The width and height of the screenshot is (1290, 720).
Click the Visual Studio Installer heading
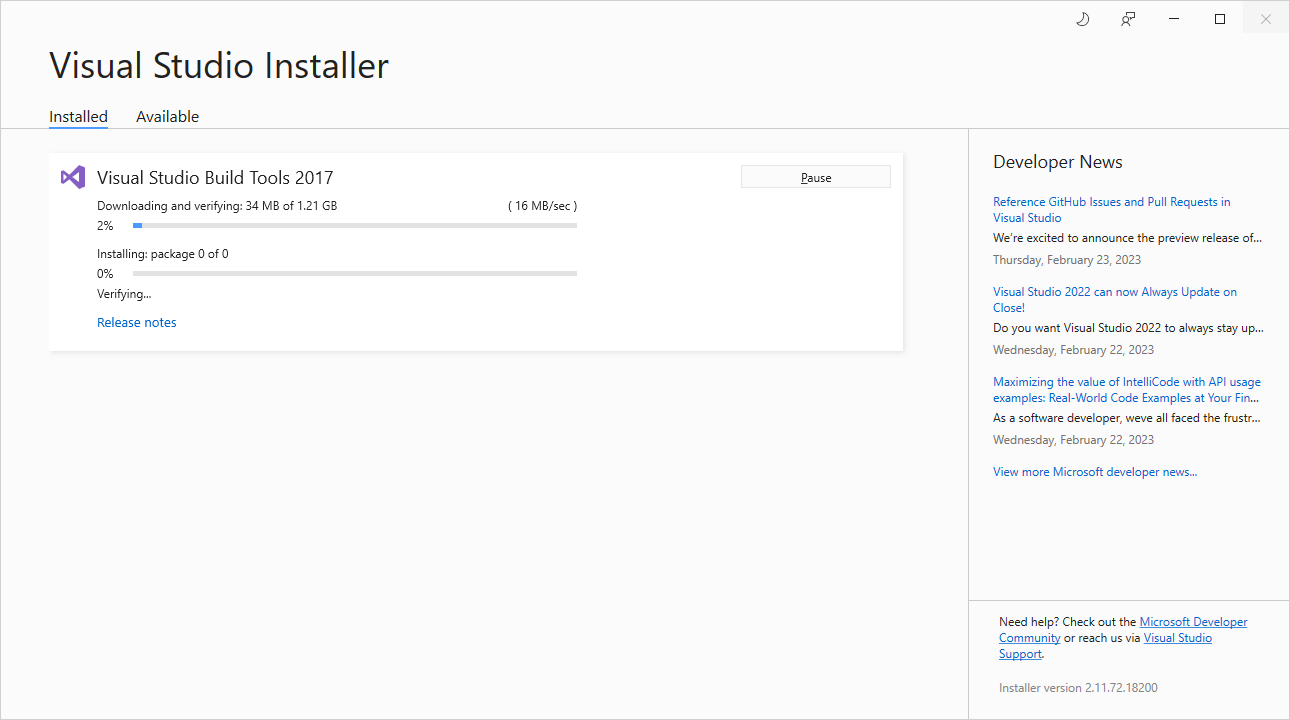coord(219,66)
